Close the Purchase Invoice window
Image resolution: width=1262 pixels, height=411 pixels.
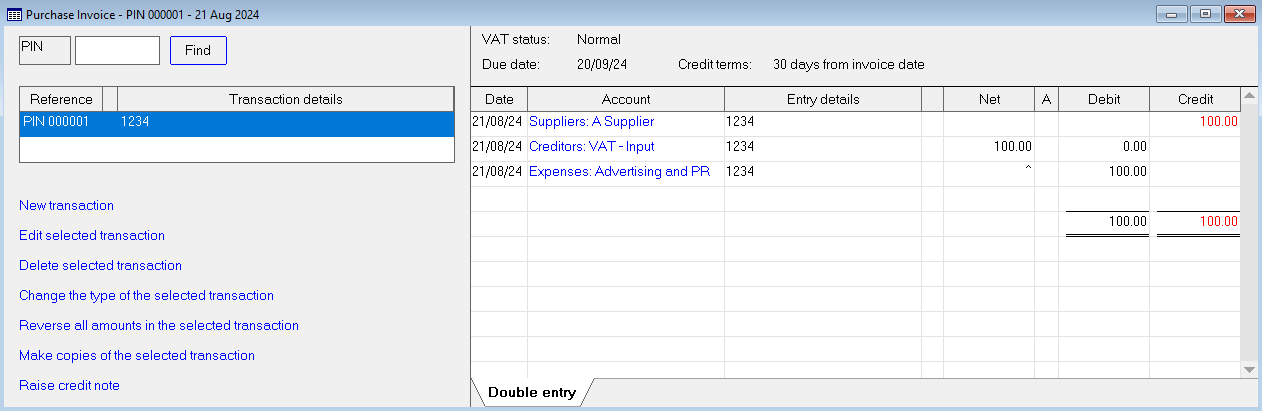point(1239,13)
